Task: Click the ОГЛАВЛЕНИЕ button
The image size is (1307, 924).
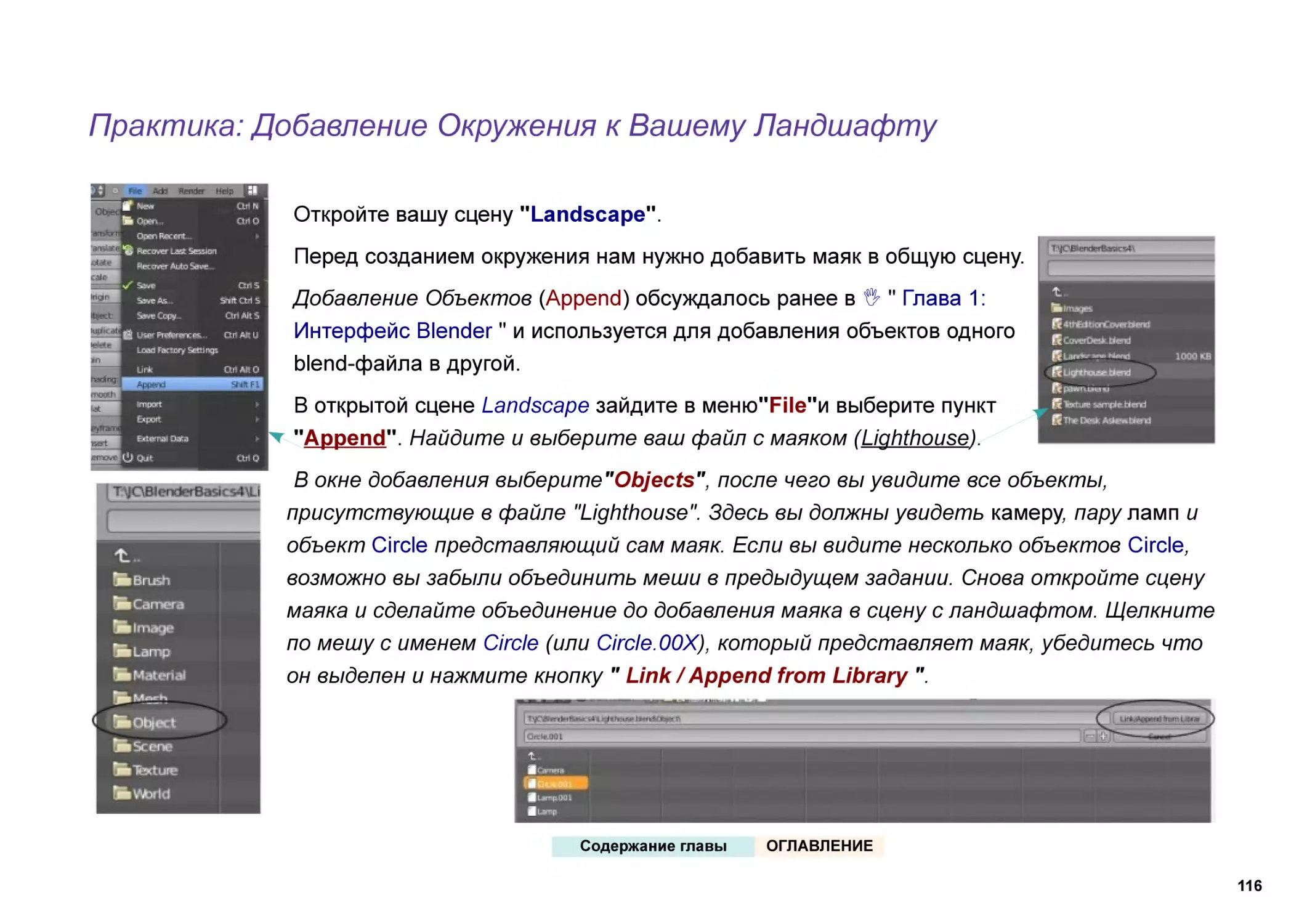Action: (x=819, y=846)
